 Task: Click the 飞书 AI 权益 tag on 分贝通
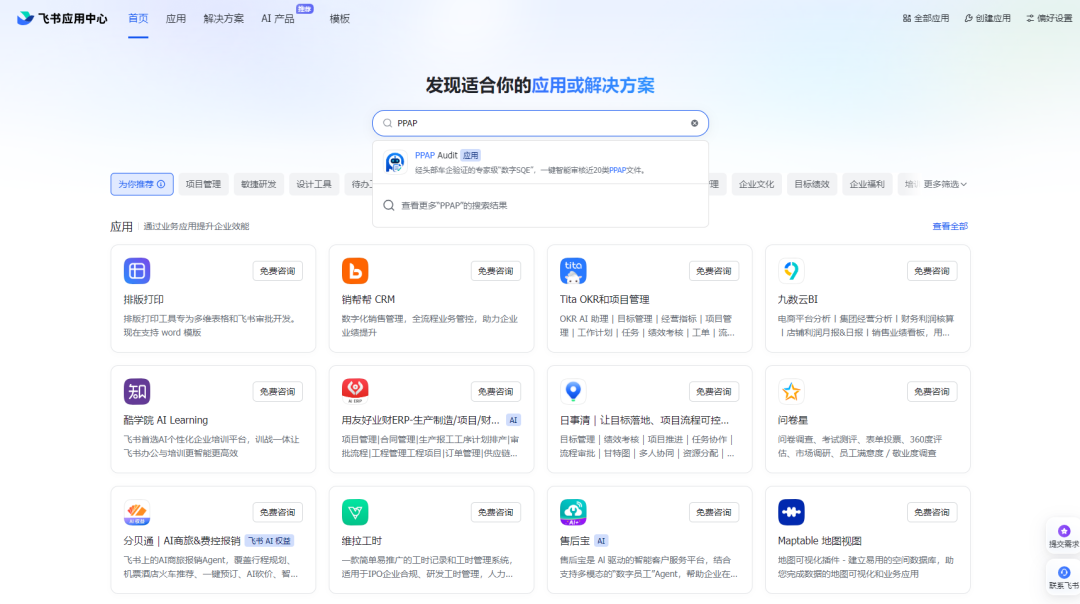269,541
